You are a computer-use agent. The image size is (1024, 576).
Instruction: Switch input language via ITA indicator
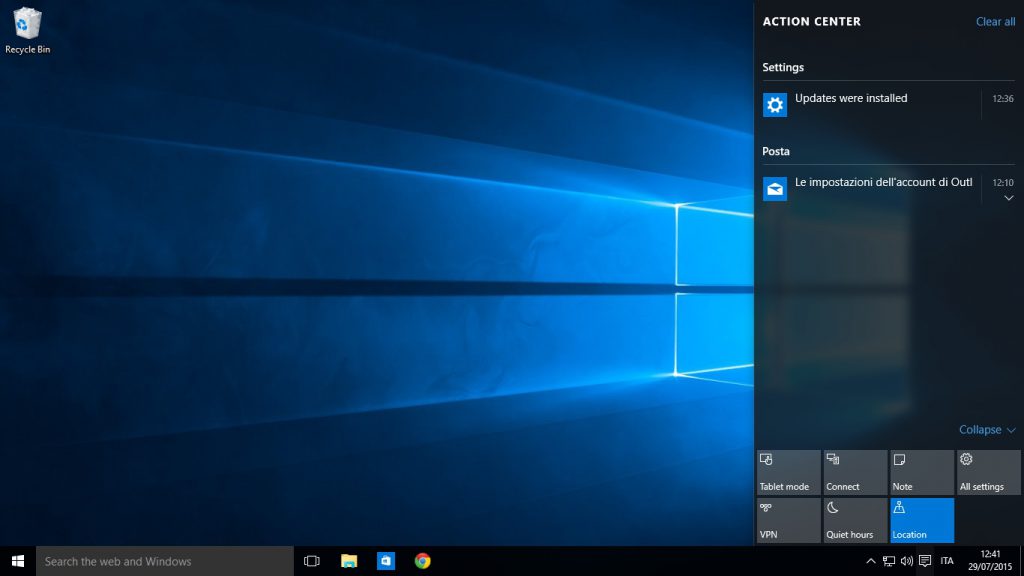[947, 561]
